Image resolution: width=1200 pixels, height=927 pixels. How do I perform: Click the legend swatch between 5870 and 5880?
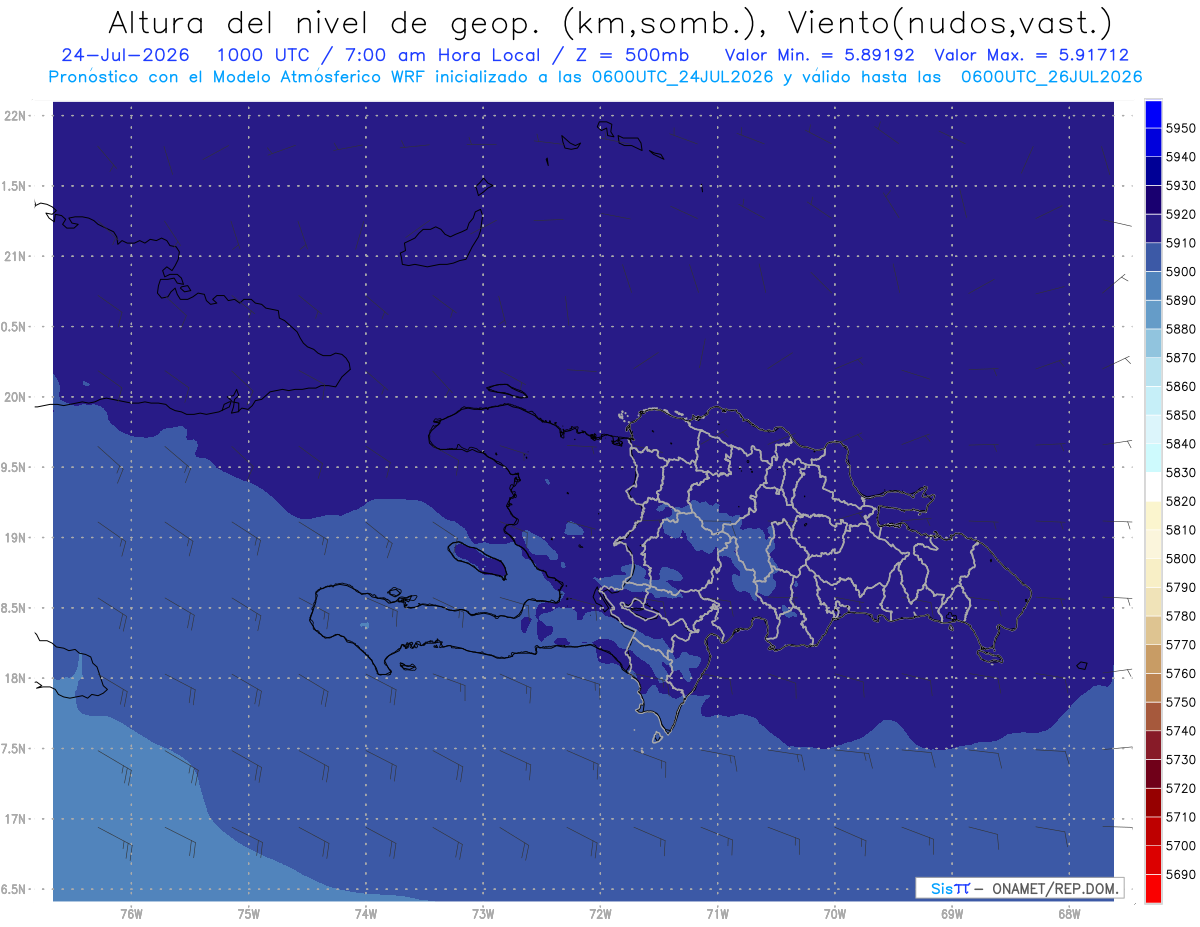(1152, 344)
